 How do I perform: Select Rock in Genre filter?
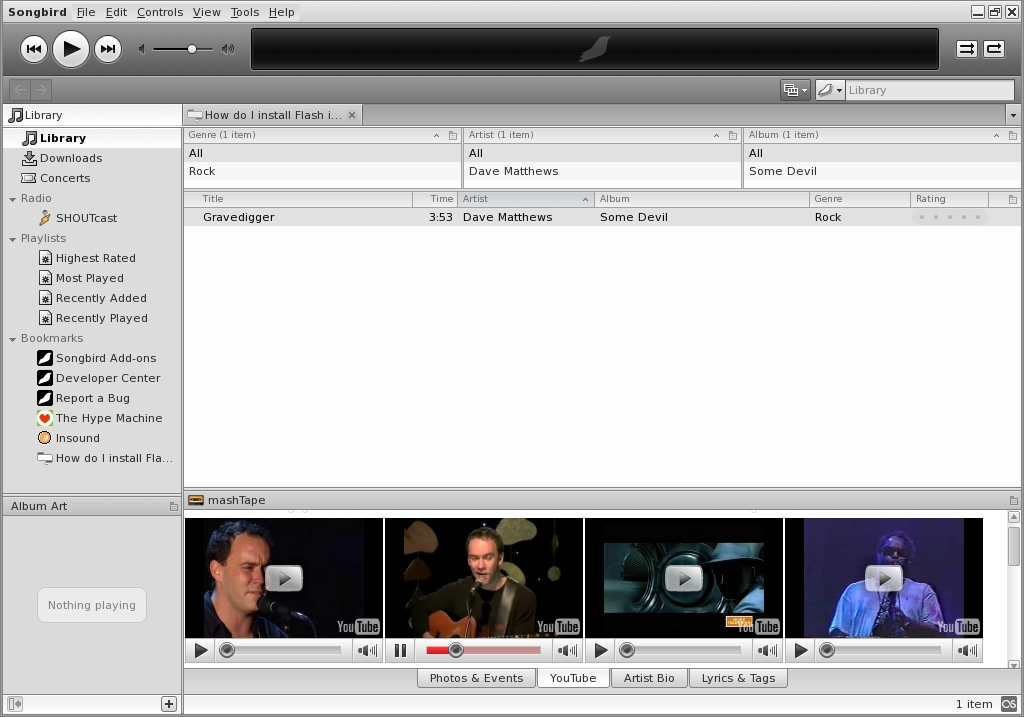point(323,171)
